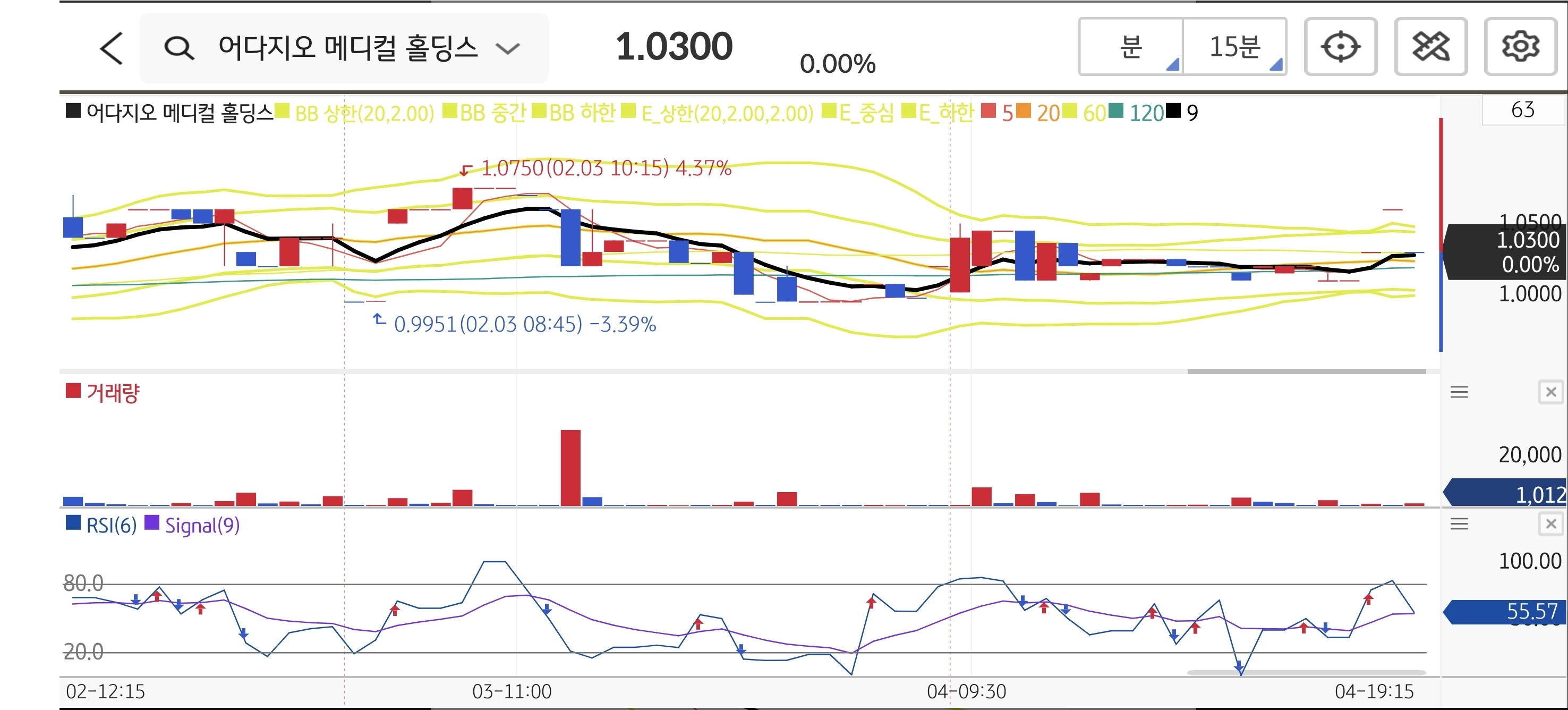This screenshot has width=1568, height=710.
Task: Click the RSI(6) legend label
Action: tap(112, 525)
